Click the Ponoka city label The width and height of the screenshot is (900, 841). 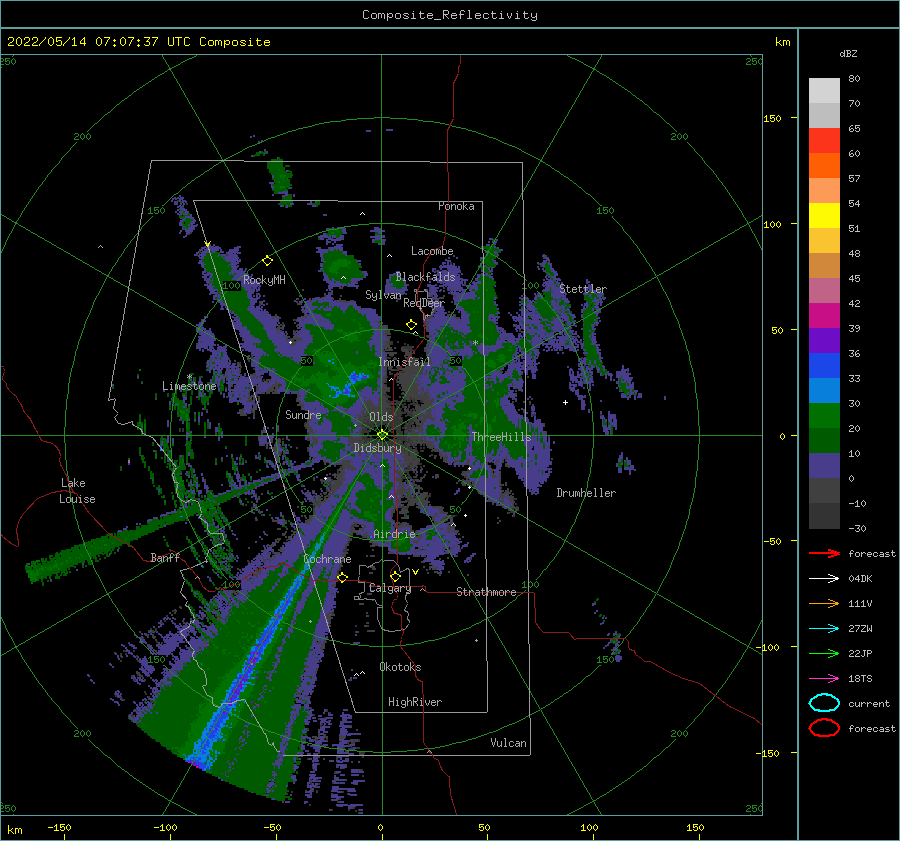[x=456, y=206]
